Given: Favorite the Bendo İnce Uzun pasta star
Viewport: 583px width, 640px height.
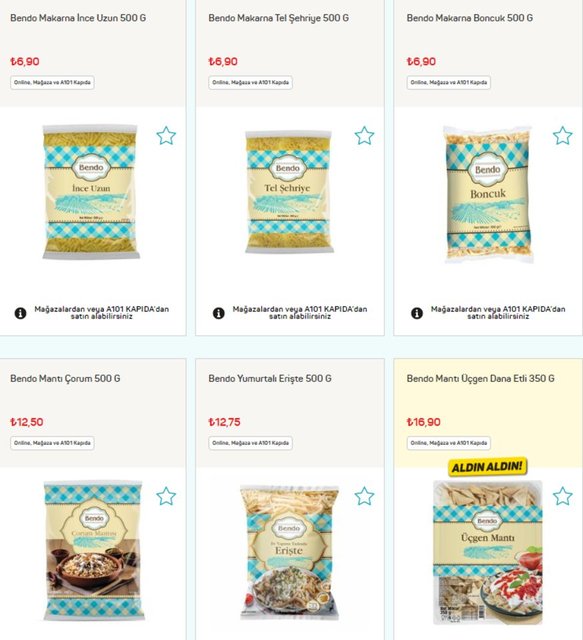Looking at the screenshot, I should click(x=166, y=136).
